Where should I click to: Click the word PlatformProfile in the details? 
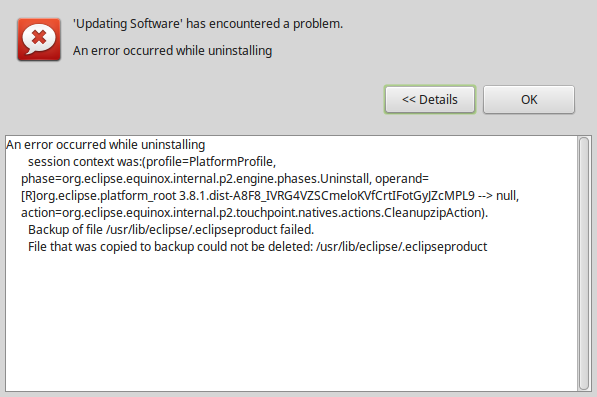click(231, 162)
